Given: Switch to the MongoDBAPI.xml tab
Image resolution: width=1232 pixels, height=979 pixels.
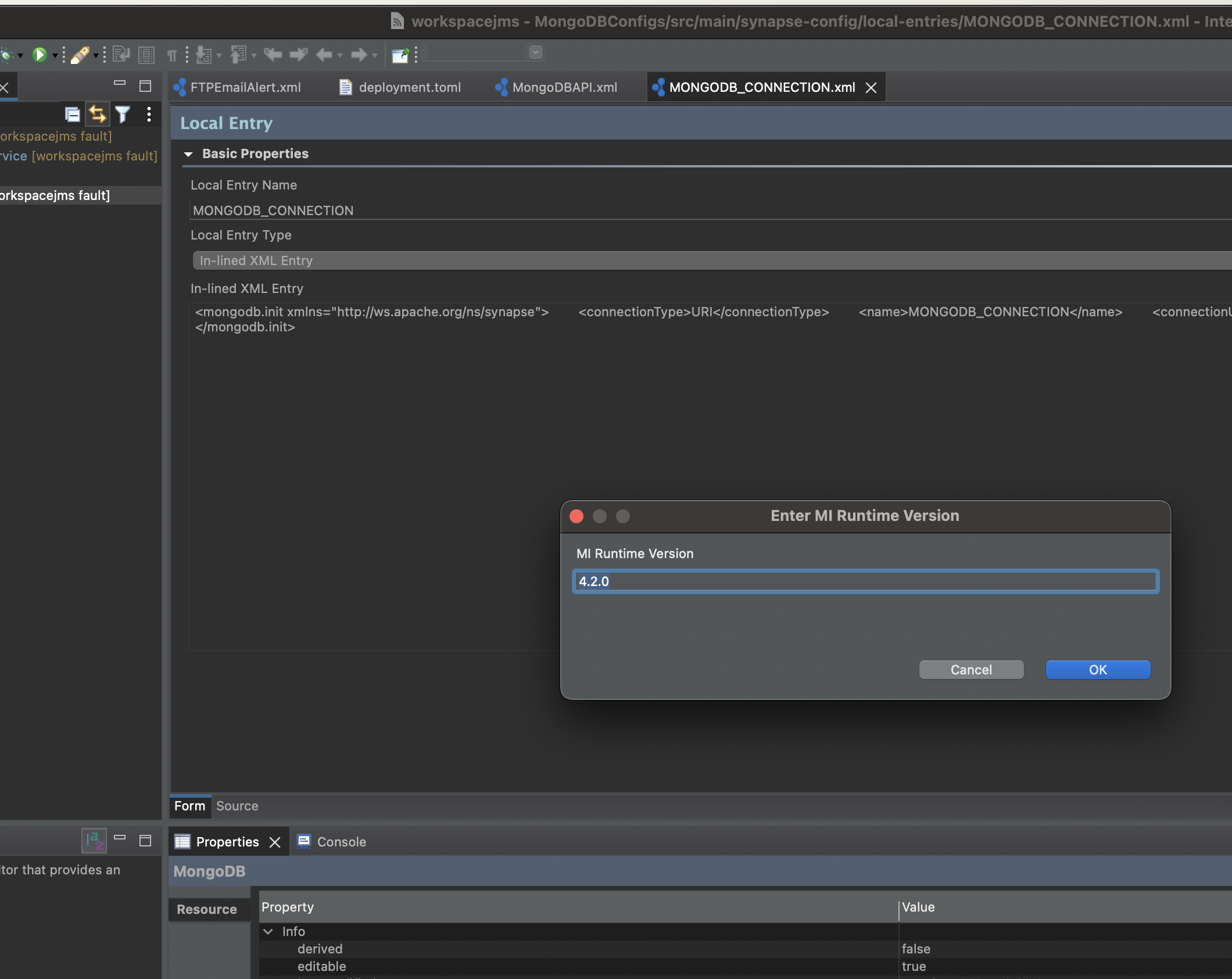Looking at the screenshot, I should point(556,87).
